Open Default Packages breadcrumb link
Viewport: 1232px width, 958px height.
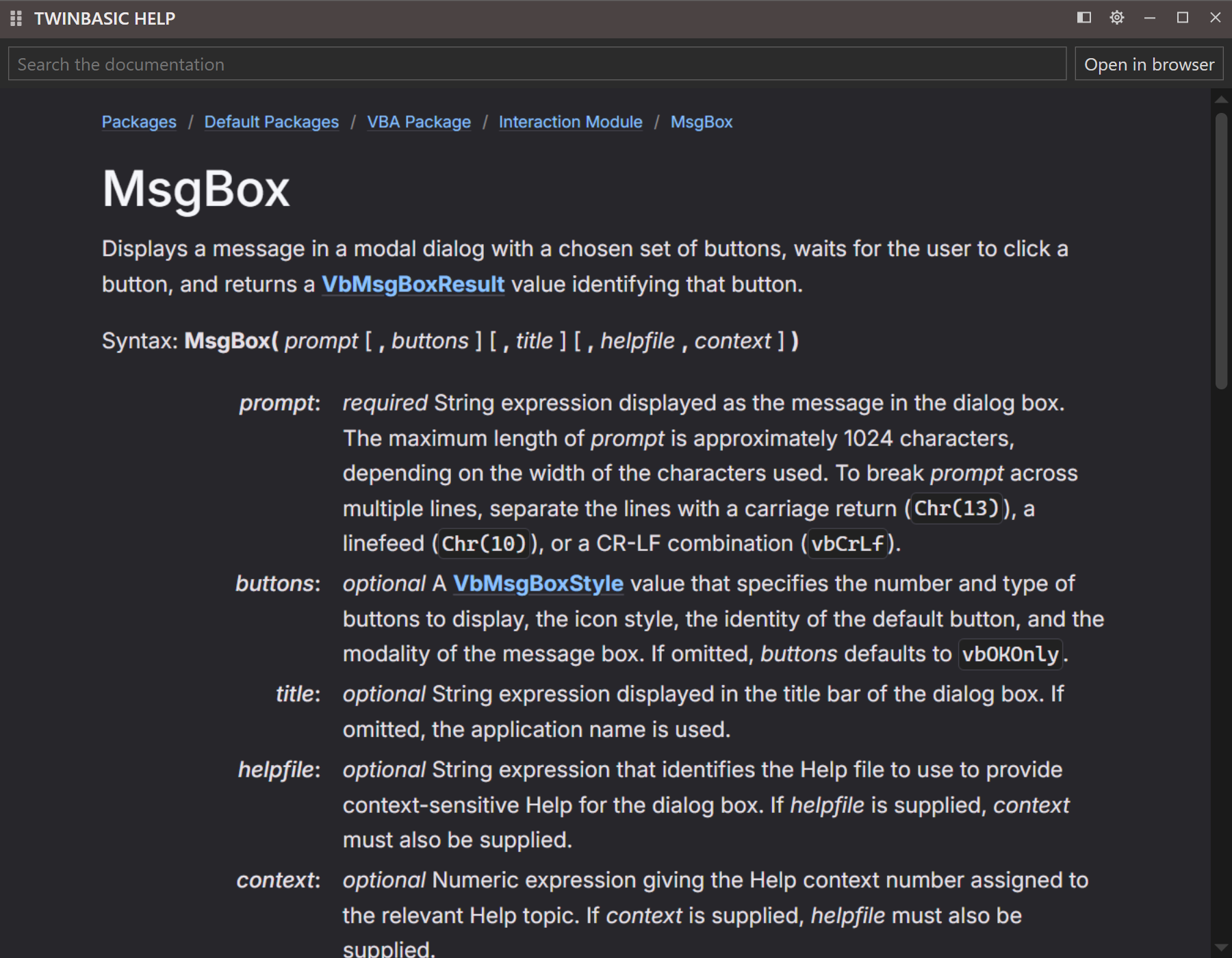(272, 122)
